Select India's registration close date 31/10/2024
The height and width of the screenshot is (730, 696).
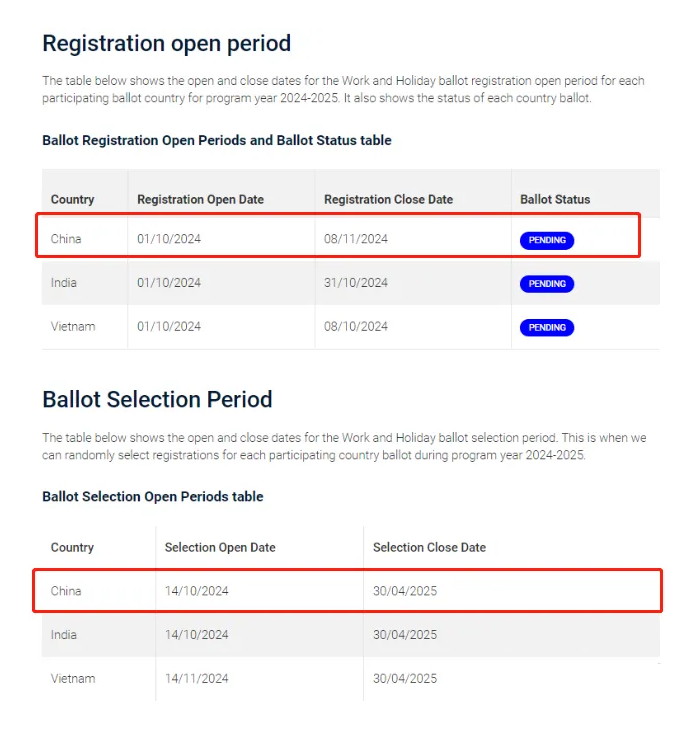pyautogui.click(x=356, y=283)
